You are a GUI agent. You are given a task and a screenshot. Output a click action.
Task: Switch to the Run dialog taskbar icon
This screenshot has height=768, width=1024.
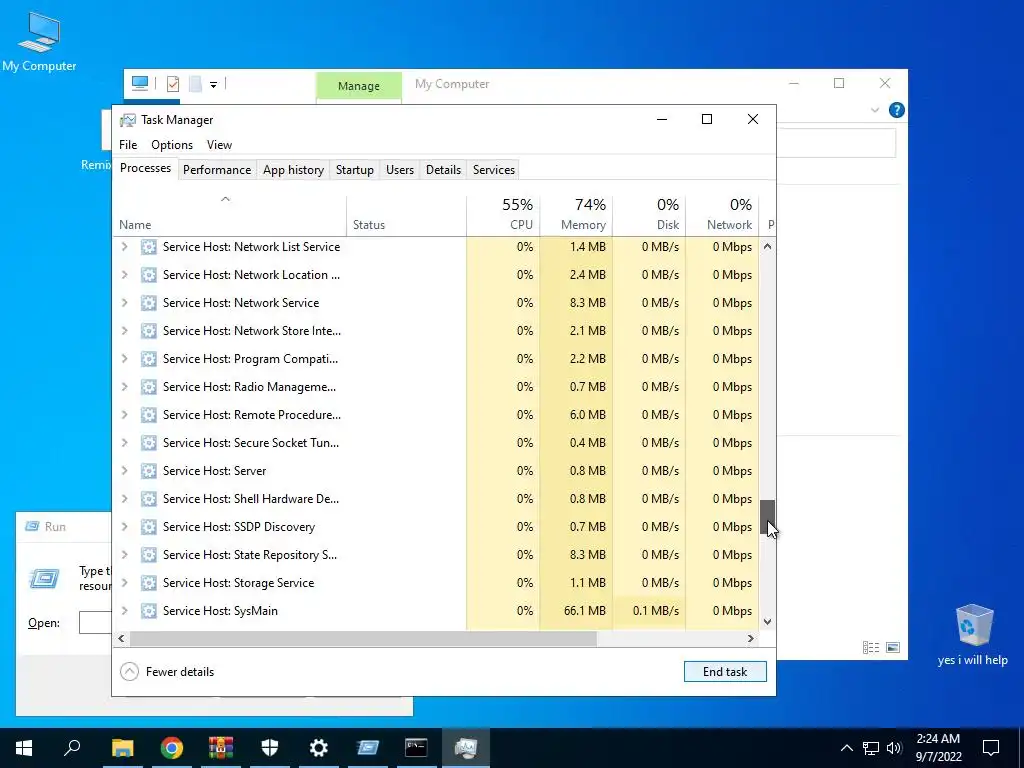(x=368, y=748)
